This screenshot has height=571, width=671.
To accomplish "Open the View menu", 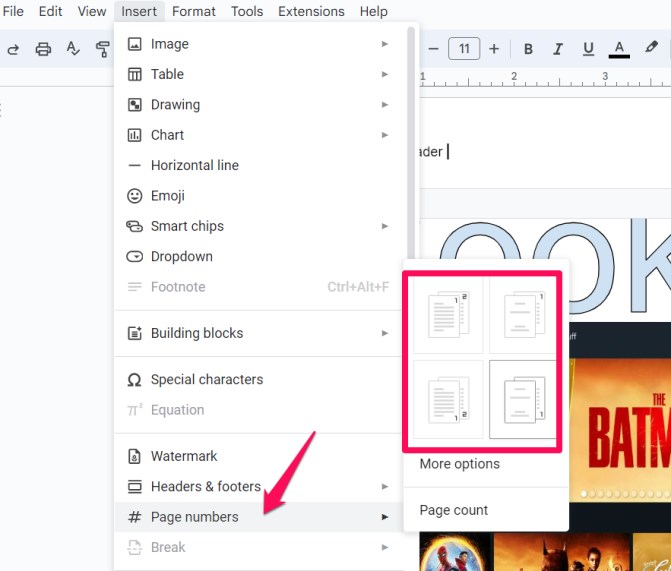I will (92, 11).
